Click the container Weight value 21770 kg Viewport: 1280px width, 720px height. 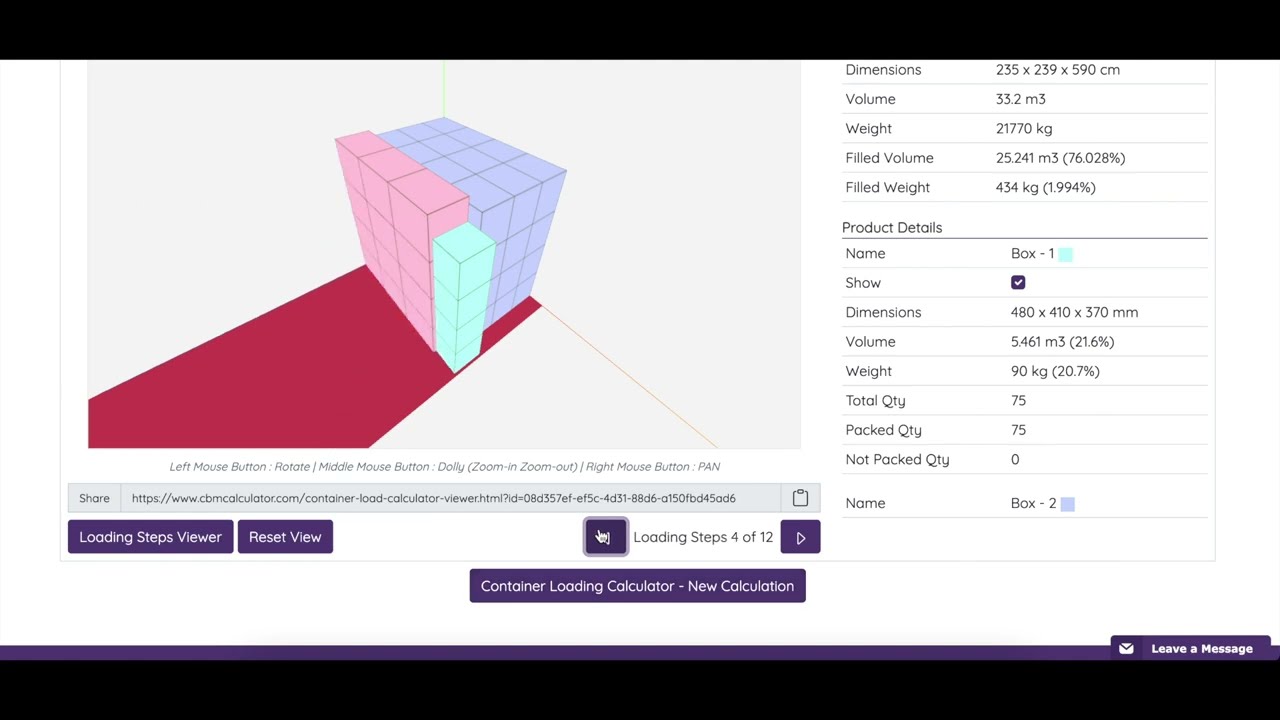(1024, 128)
